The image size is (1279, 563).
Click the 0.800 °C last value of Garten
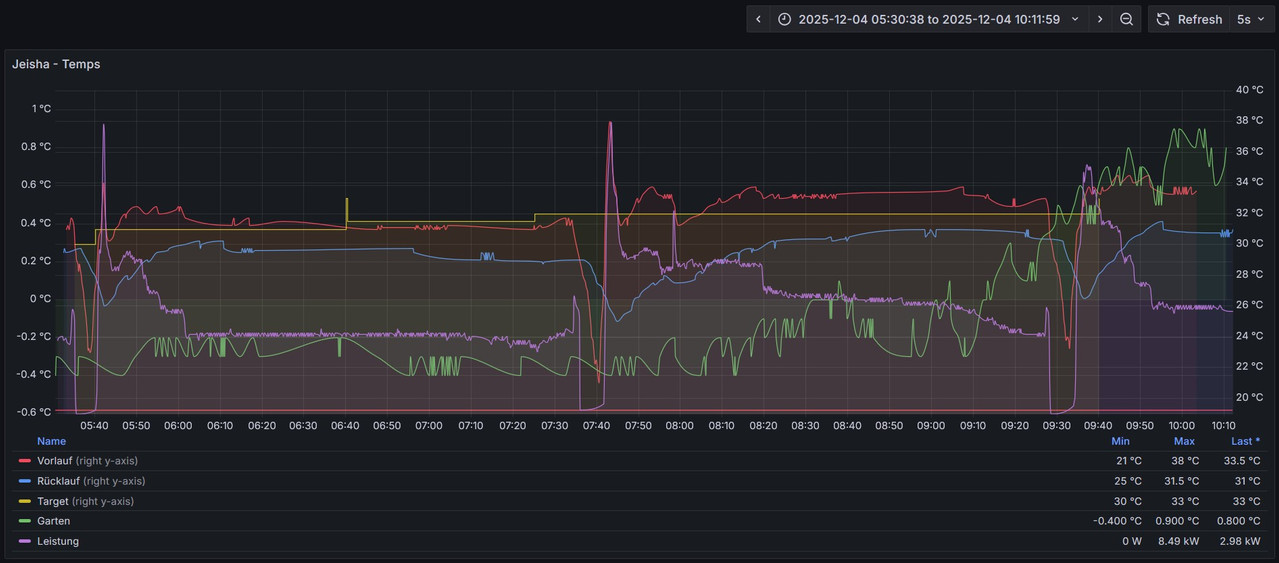pos(1238,521)
